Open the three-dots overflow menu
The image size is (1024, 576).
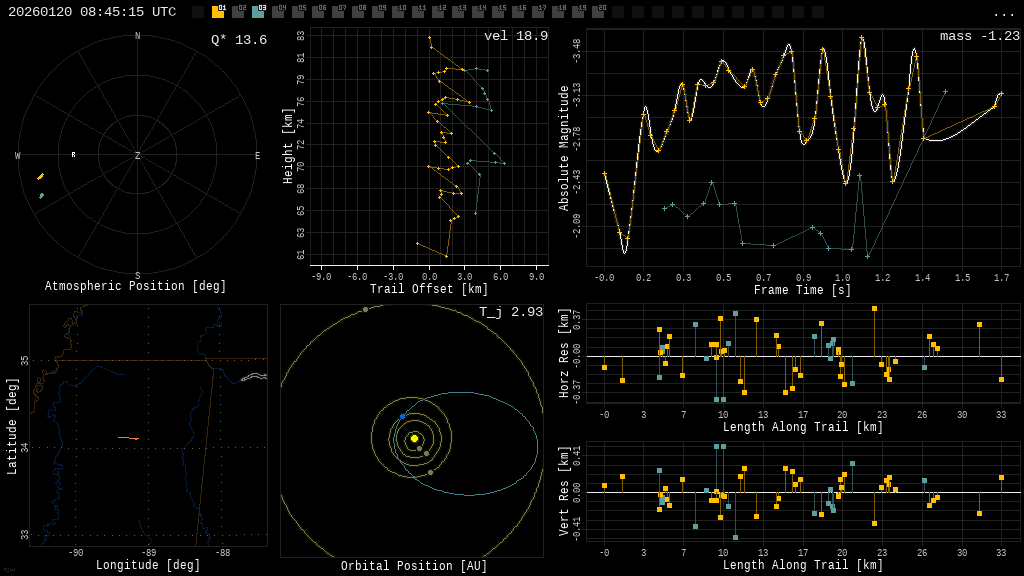pos(1004,12)
